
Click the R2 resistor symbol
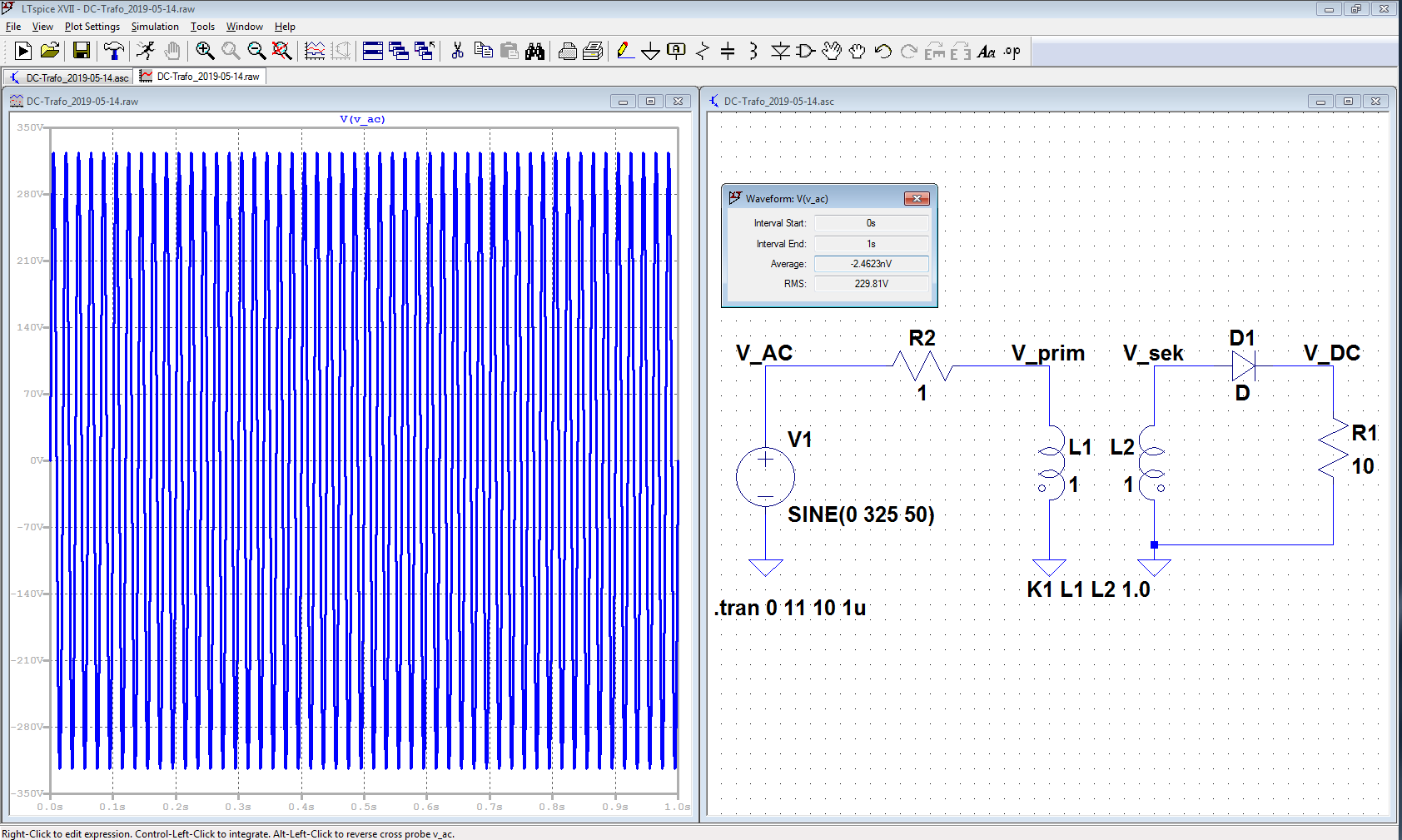tap(922, 365)
